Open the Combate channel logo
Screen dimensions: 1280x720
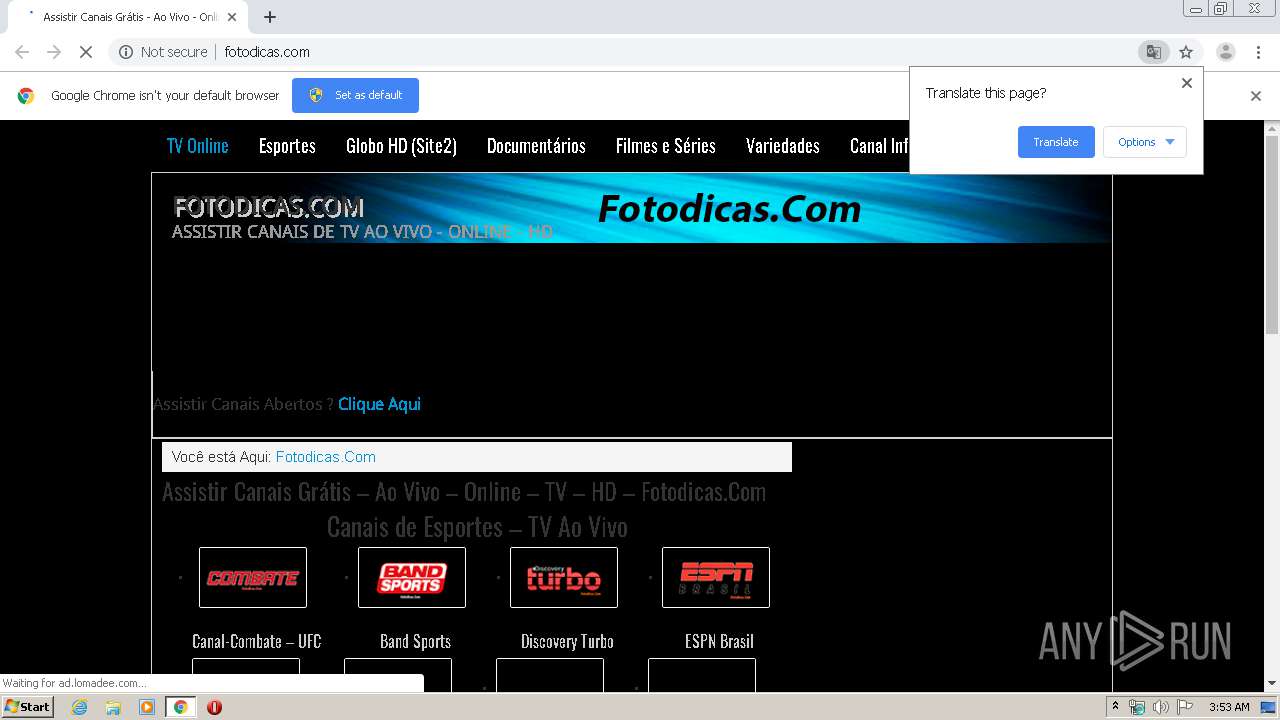click(x=253, y=577)
